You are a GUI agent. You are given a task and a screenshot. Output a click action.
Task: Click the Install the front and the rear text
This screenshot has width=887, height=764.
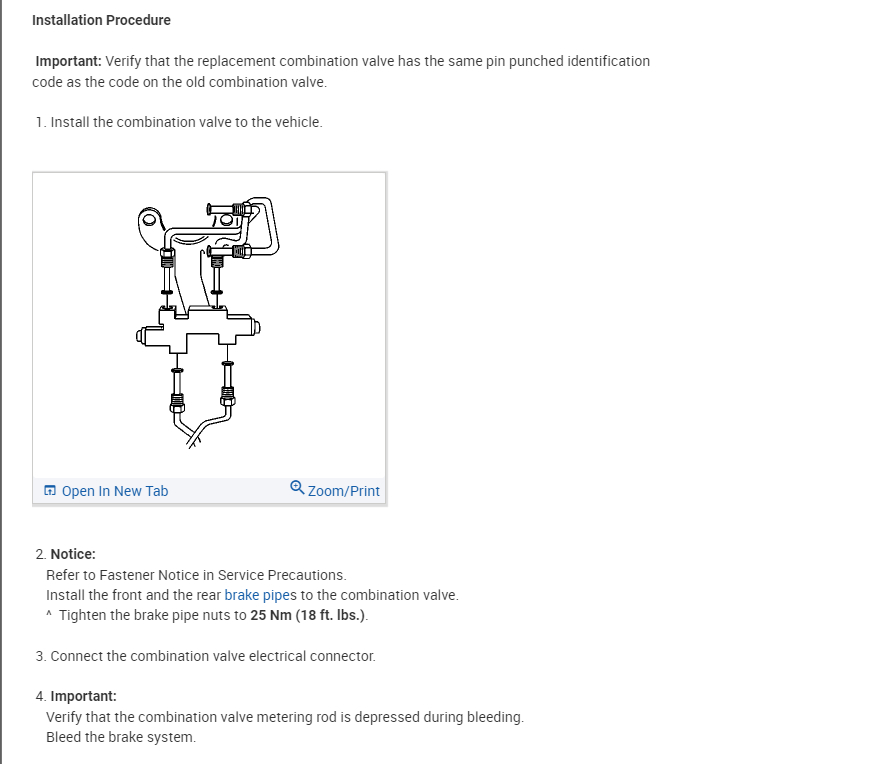coord(134,595)
